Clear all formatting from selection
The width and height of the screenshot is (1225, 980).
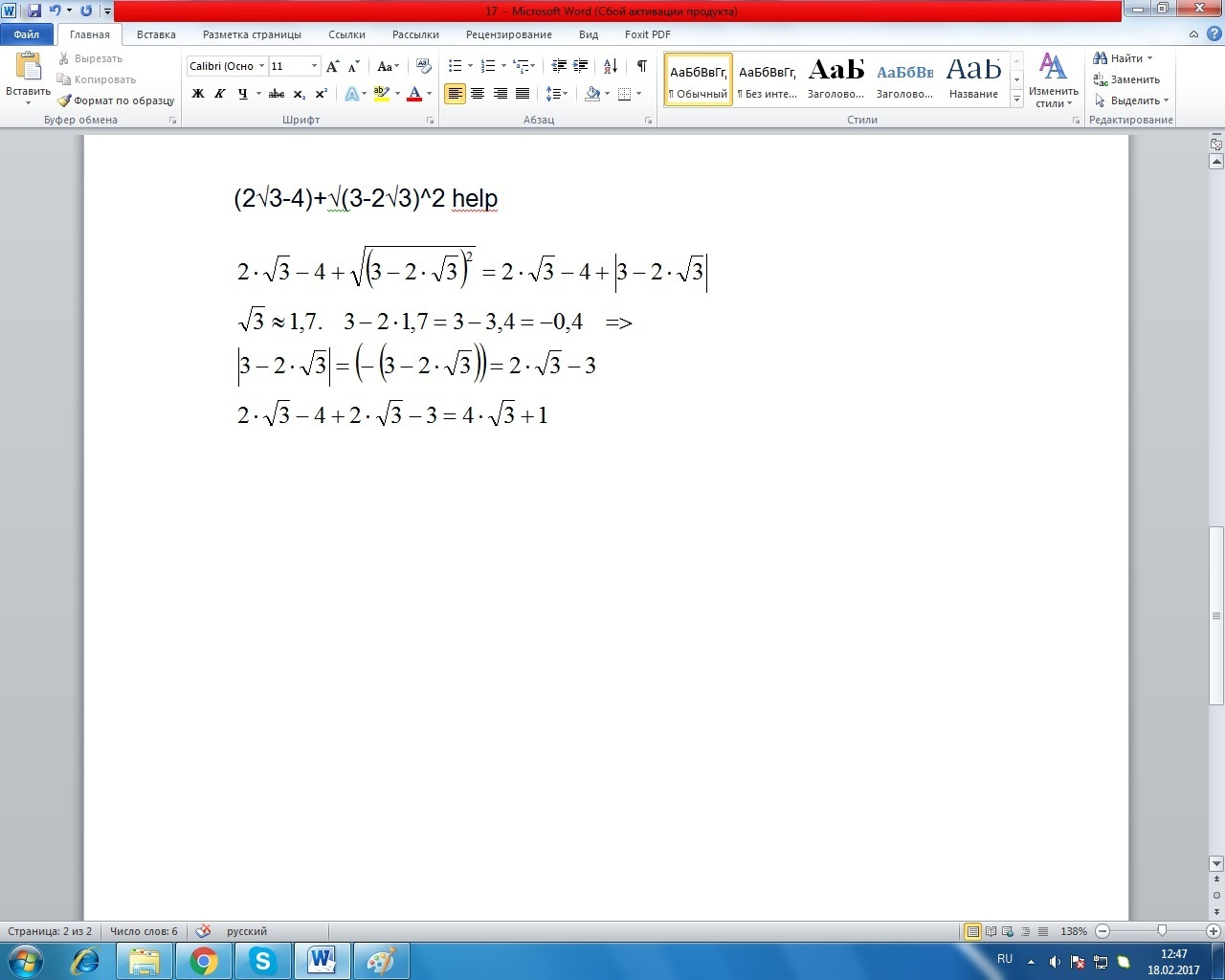423,66
